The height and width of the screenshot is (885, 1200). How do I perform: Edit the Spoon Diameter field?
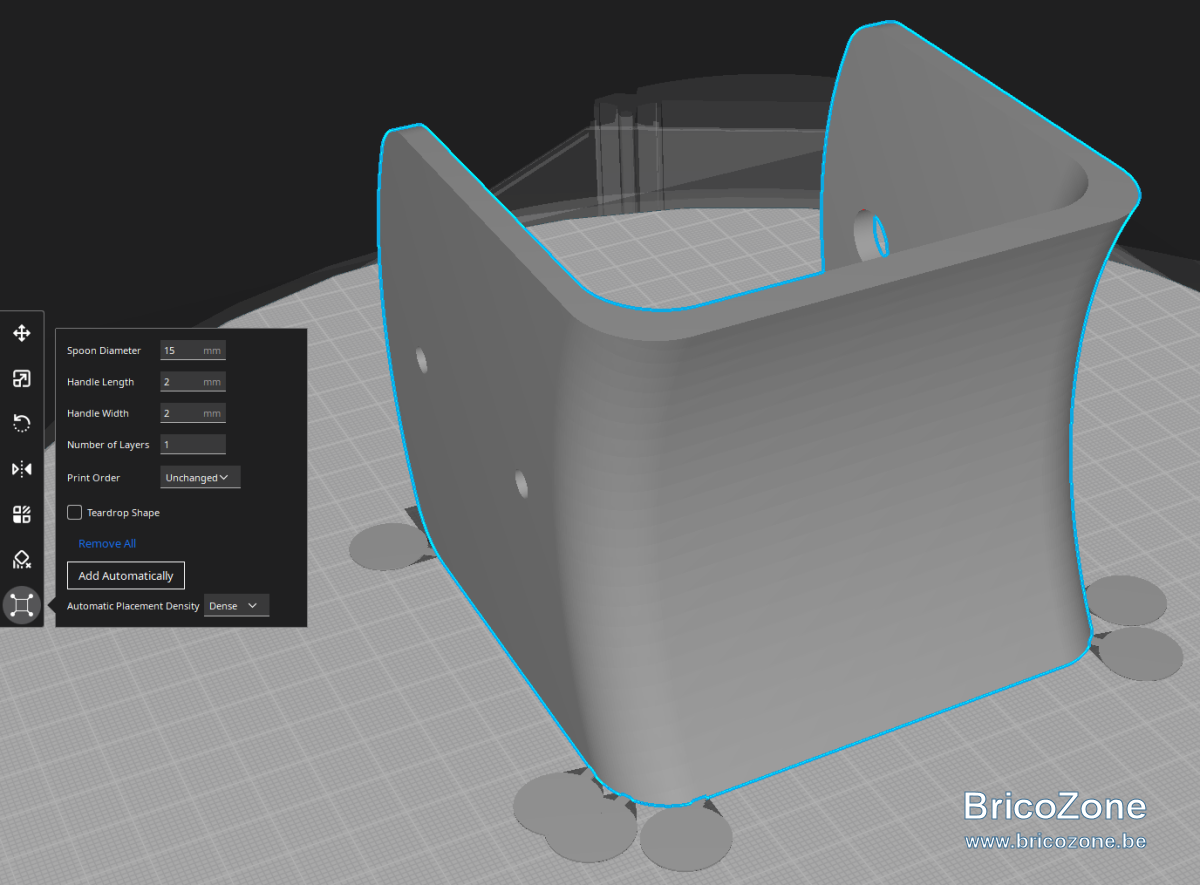click(193, 350)
